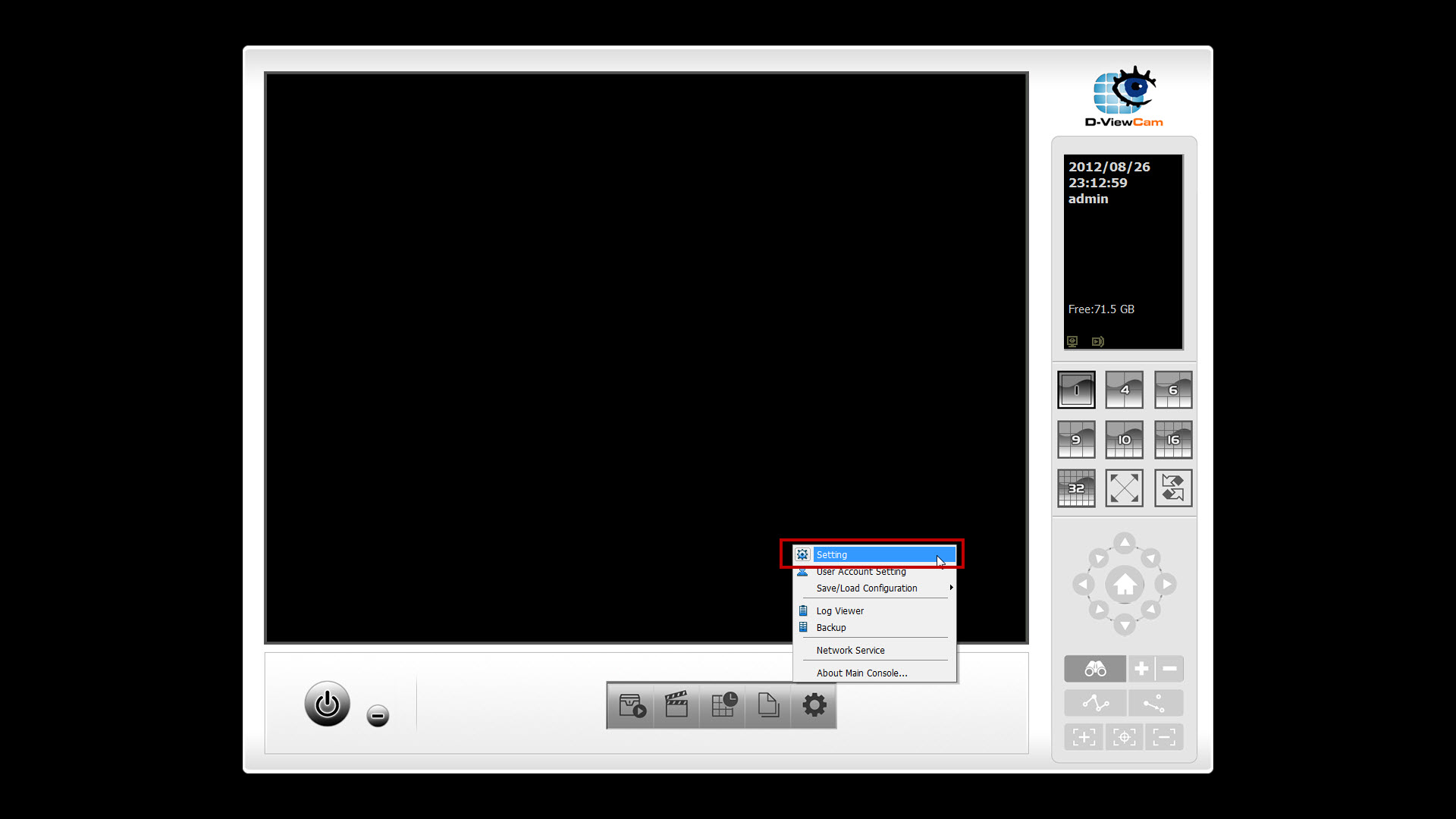Click the power exit button

click(x=327, y=704)
